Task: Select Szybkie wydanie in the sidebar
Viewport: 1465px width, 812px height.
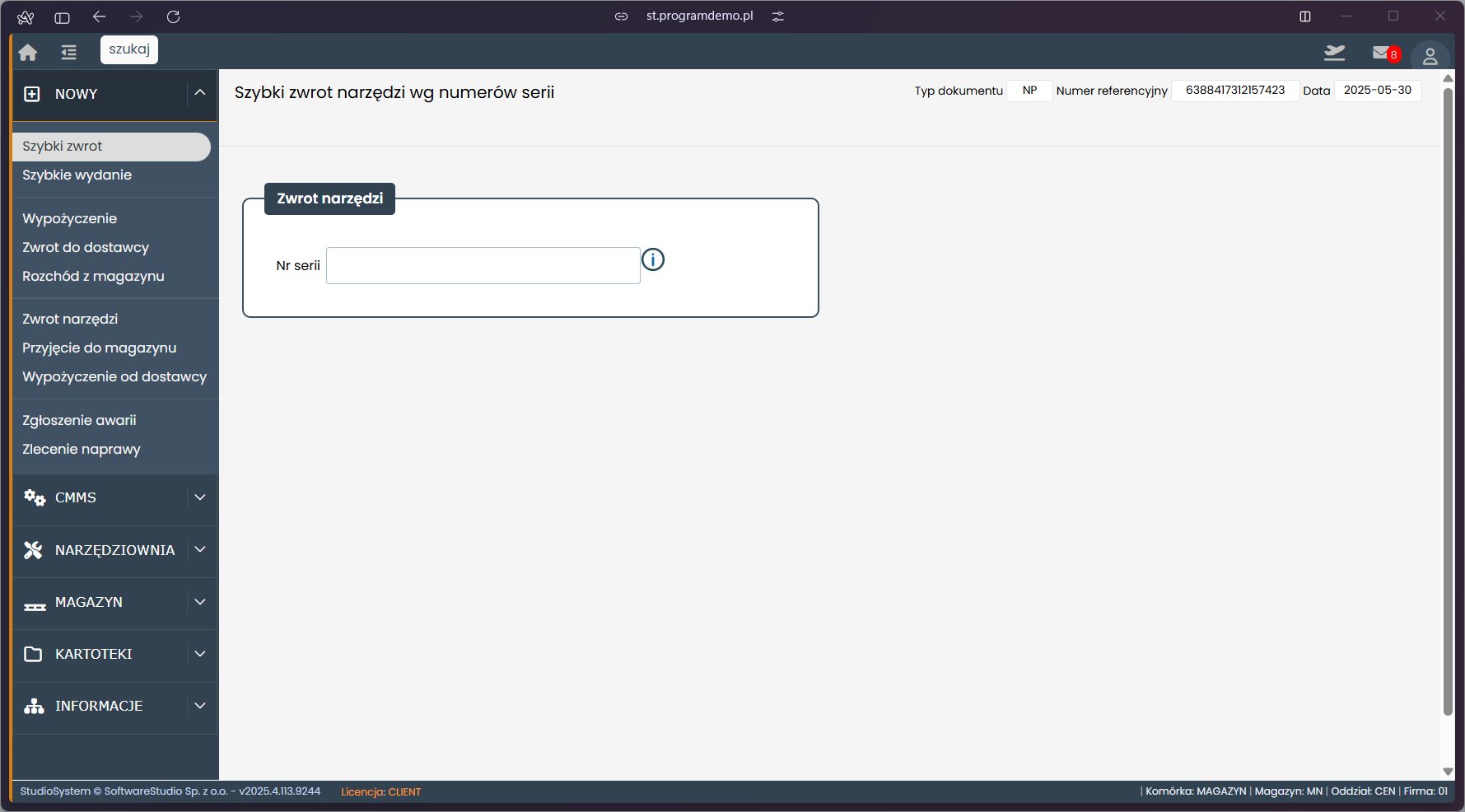Action: pyautogui.click(x=77, y=175)
